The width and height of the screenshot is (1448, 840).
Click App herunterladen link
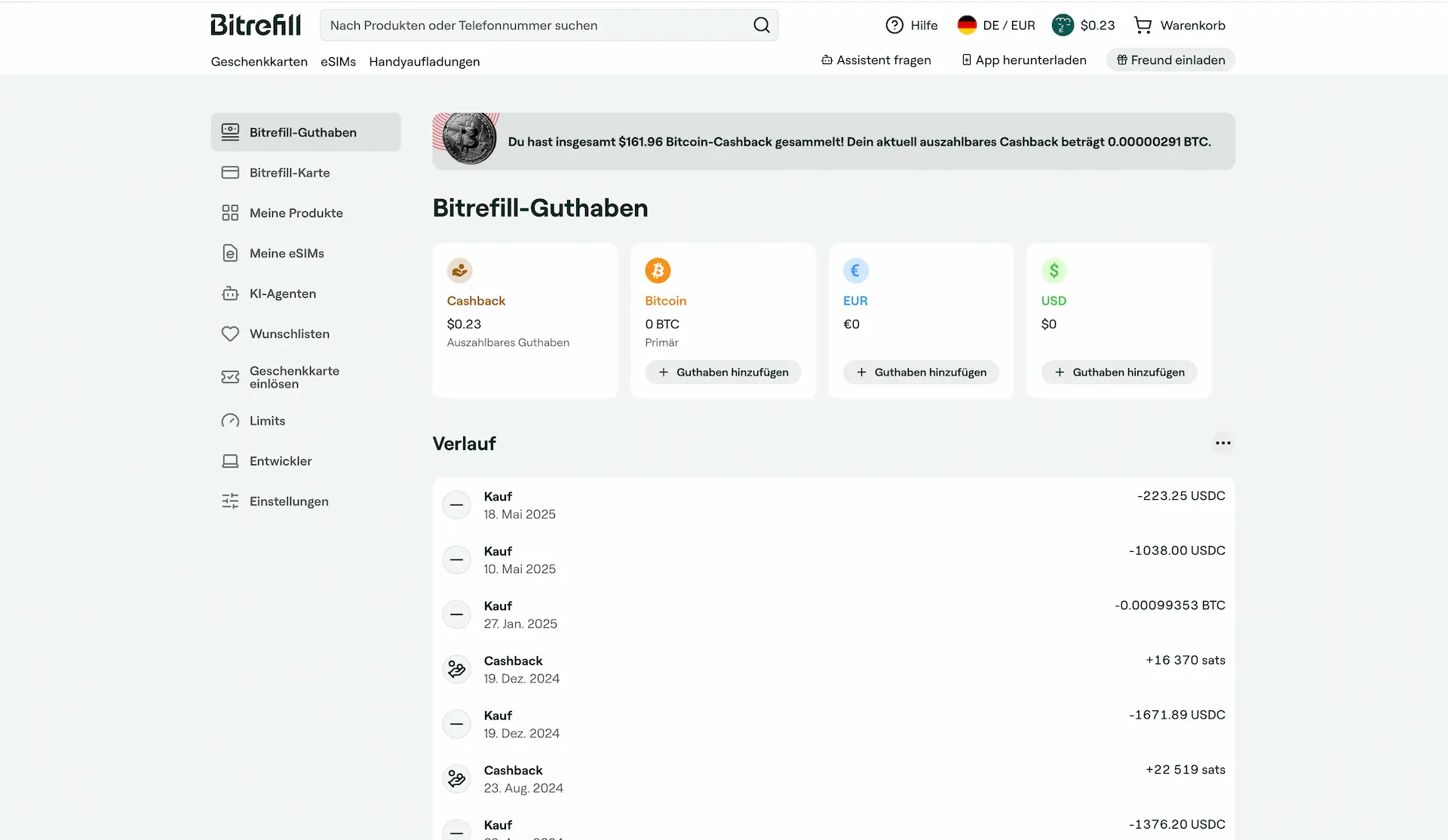click(1024, 60)
